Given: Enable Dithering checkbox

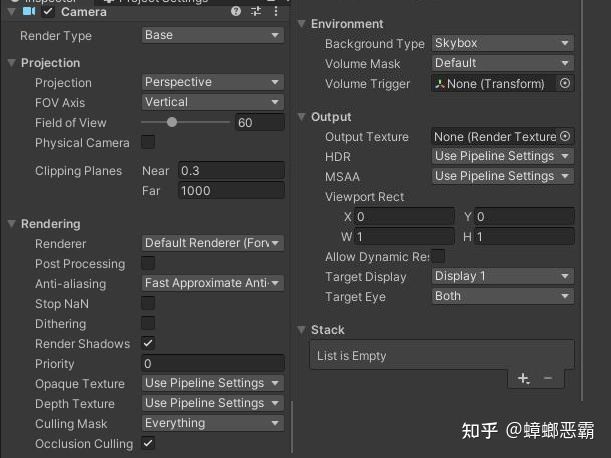Looking at the screenshot, I should (x=148, y=323).
